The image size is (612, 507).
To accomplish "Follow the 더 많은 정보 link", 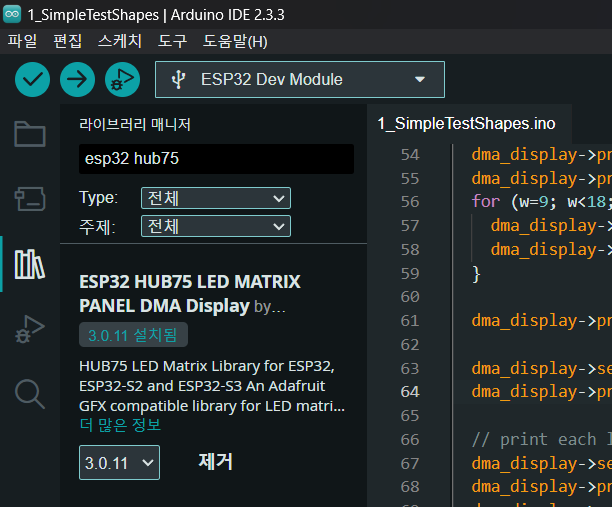I will (x=120, y=425).
